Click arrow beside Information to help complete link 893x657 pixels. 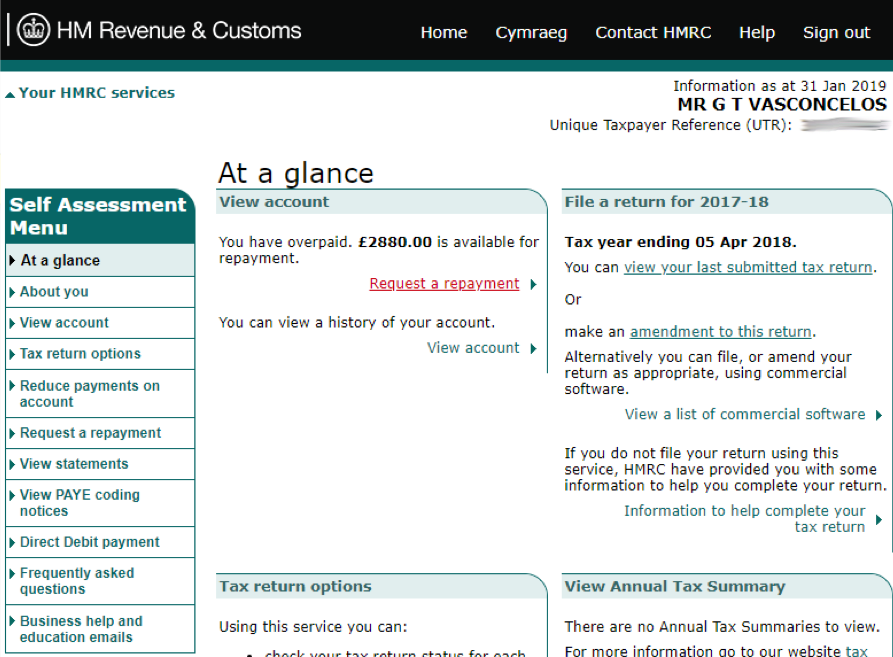[879, 519]
